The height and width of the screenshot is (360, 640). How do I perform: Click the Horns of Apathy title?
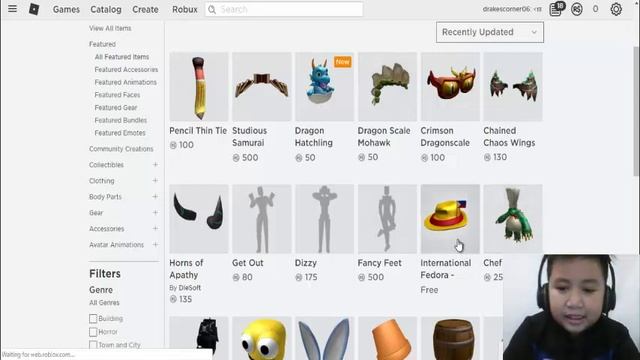(186, 269)
